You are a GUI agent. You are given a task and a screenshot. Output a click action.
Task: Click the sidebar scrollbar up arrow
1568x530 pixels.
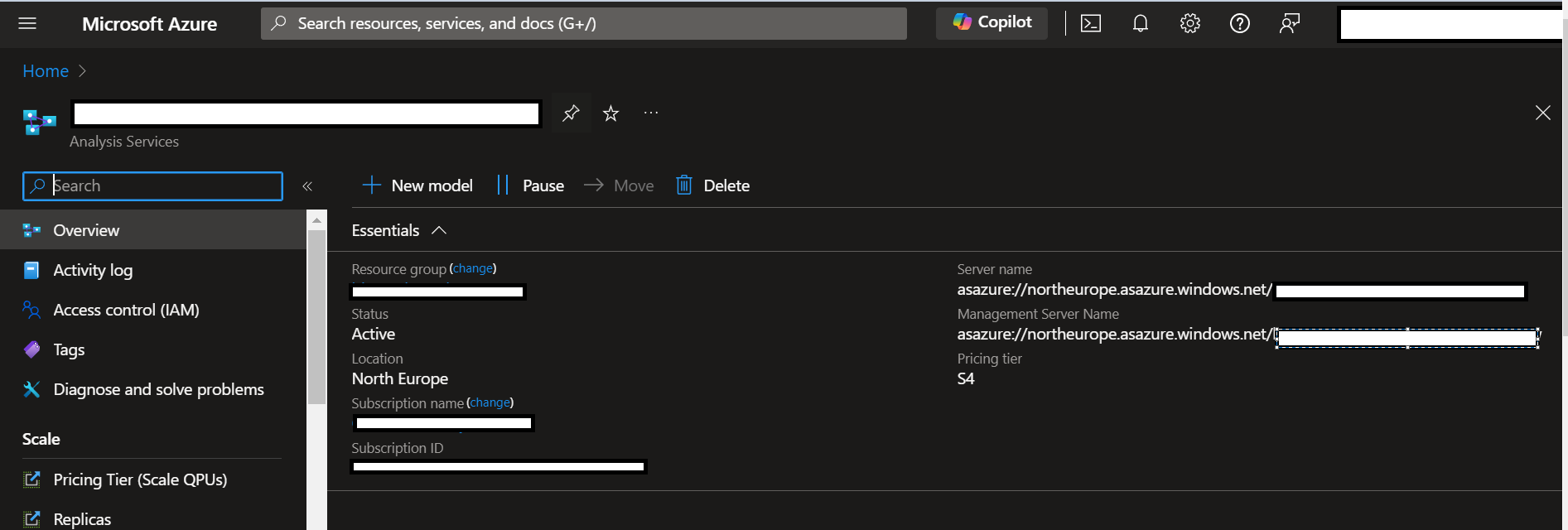click(316, 219)
